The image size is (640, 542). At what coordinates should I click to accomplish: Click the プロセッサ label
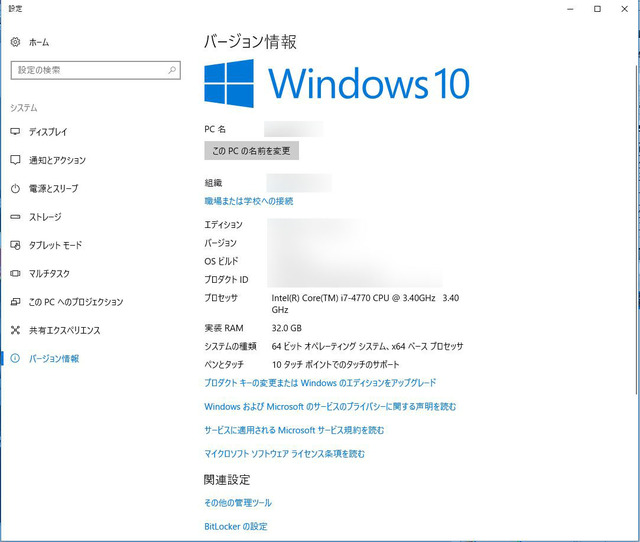pos(221,298)
